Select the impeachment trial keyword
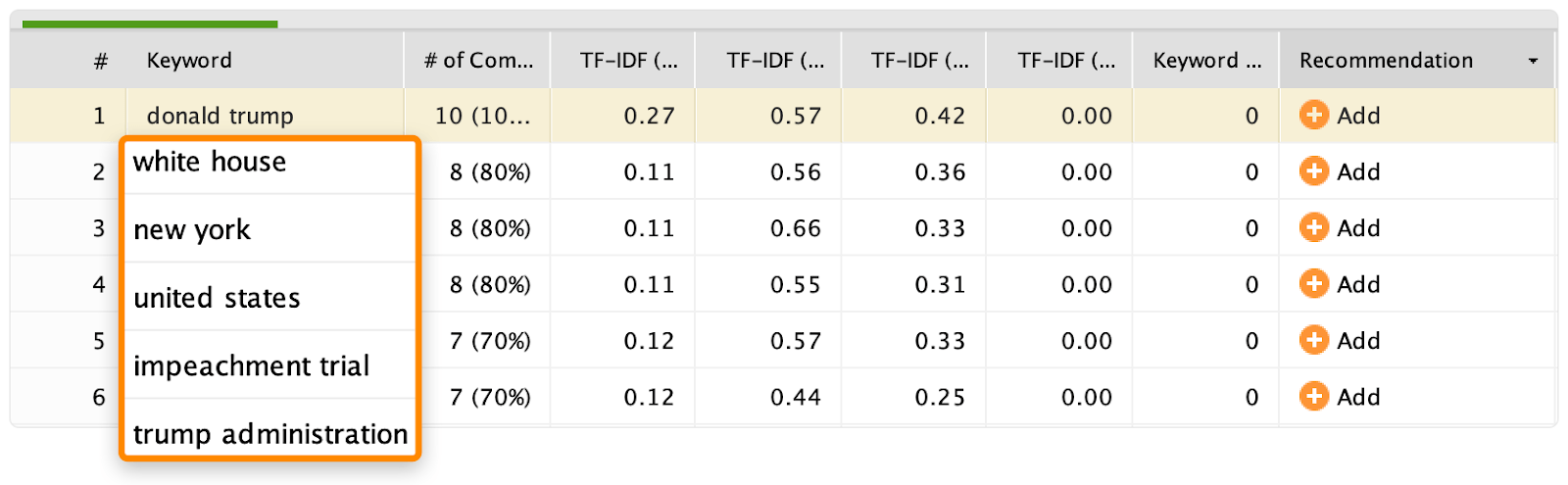1568x485 pixels. (251, 366)
